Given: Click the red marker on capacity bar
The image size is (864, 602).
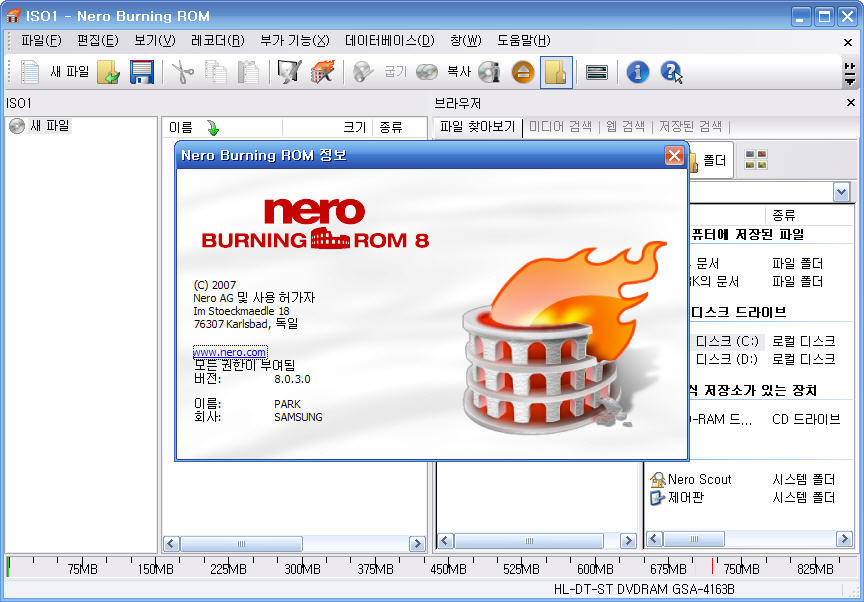Looking at the screenshot, I should (712, 566).
